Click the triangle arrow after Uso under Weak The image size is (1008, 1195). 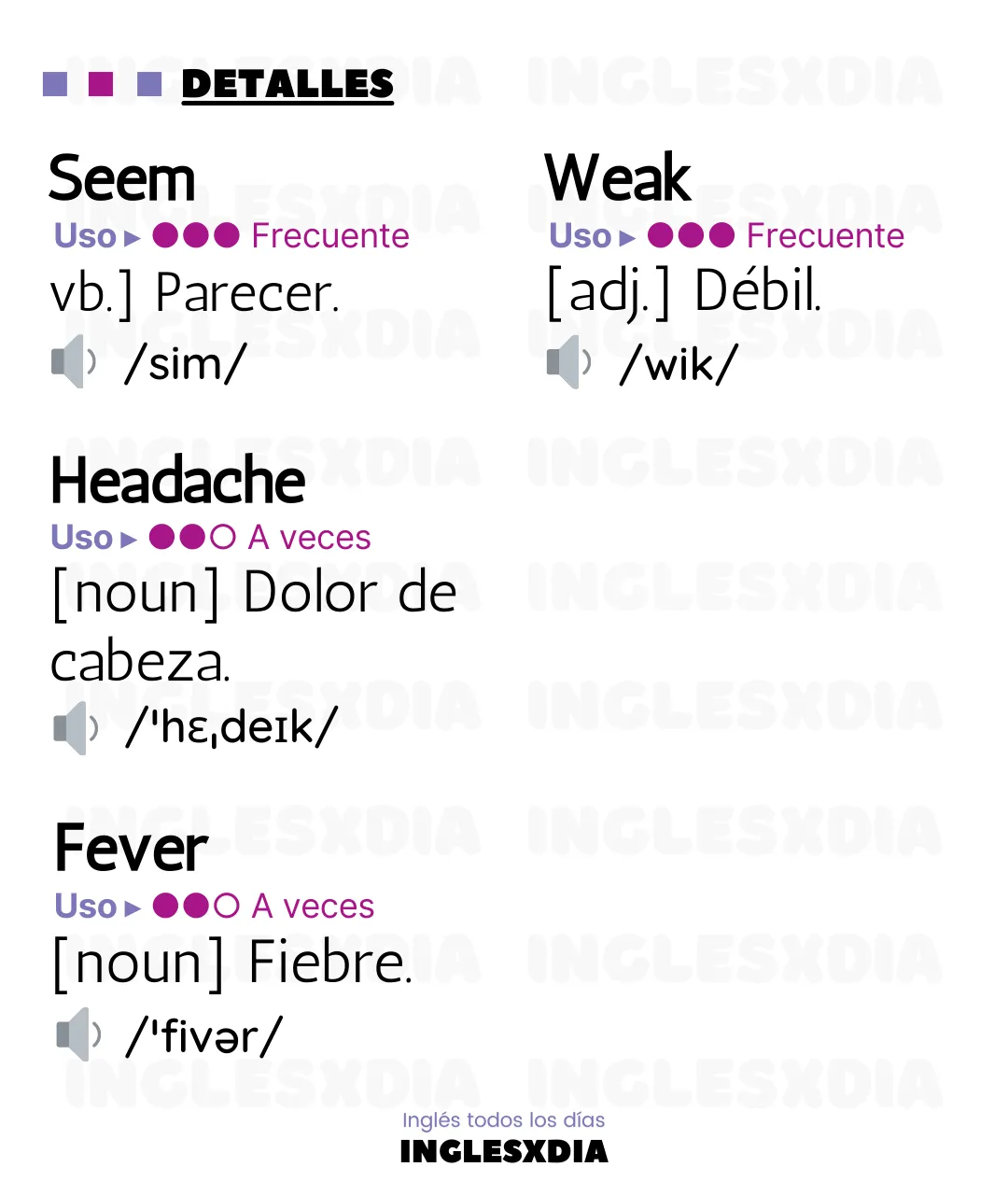click(628, 237)
